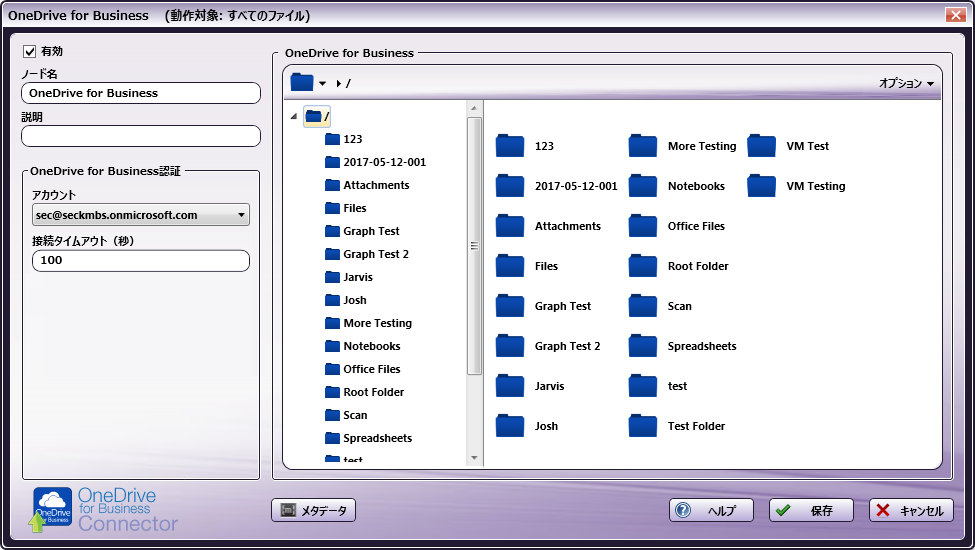Image resolution: width=975 pixels, height=550 pixels.
Task: Click the tree pane scrollbar up arrow
Action: point(474,108)
